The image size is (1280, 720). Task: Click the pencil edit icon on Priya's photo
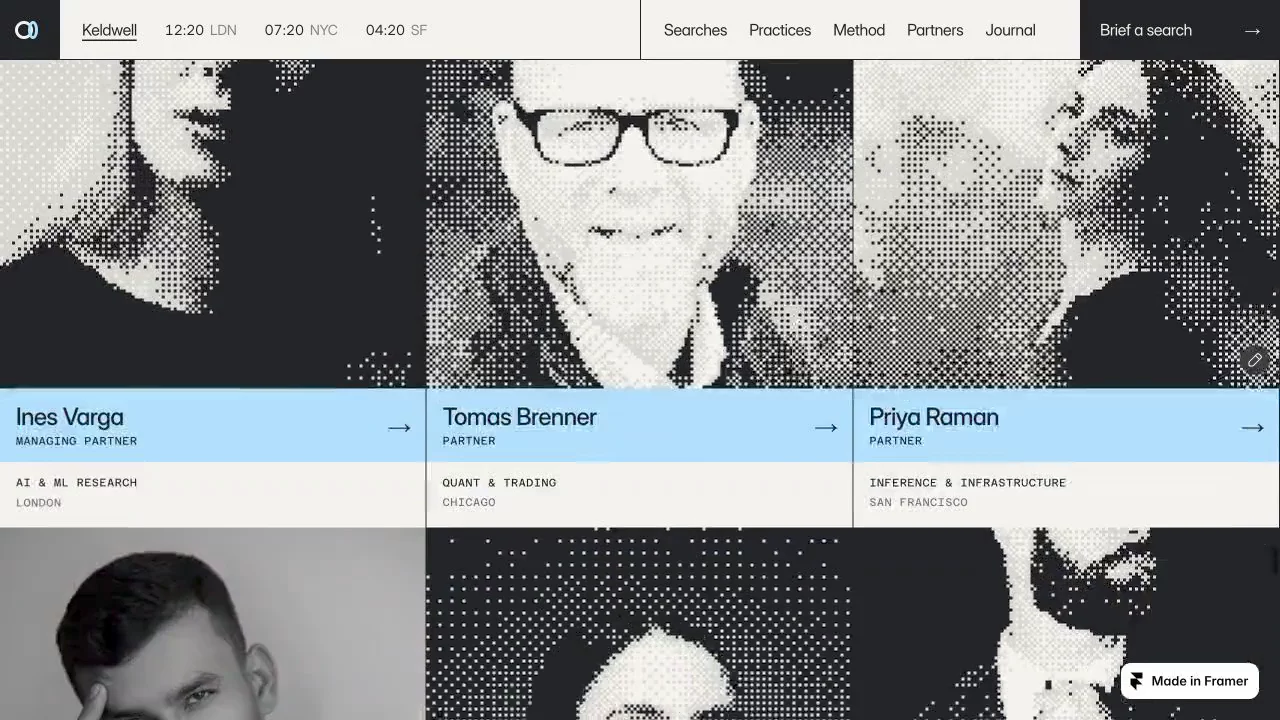point(1255,360)
